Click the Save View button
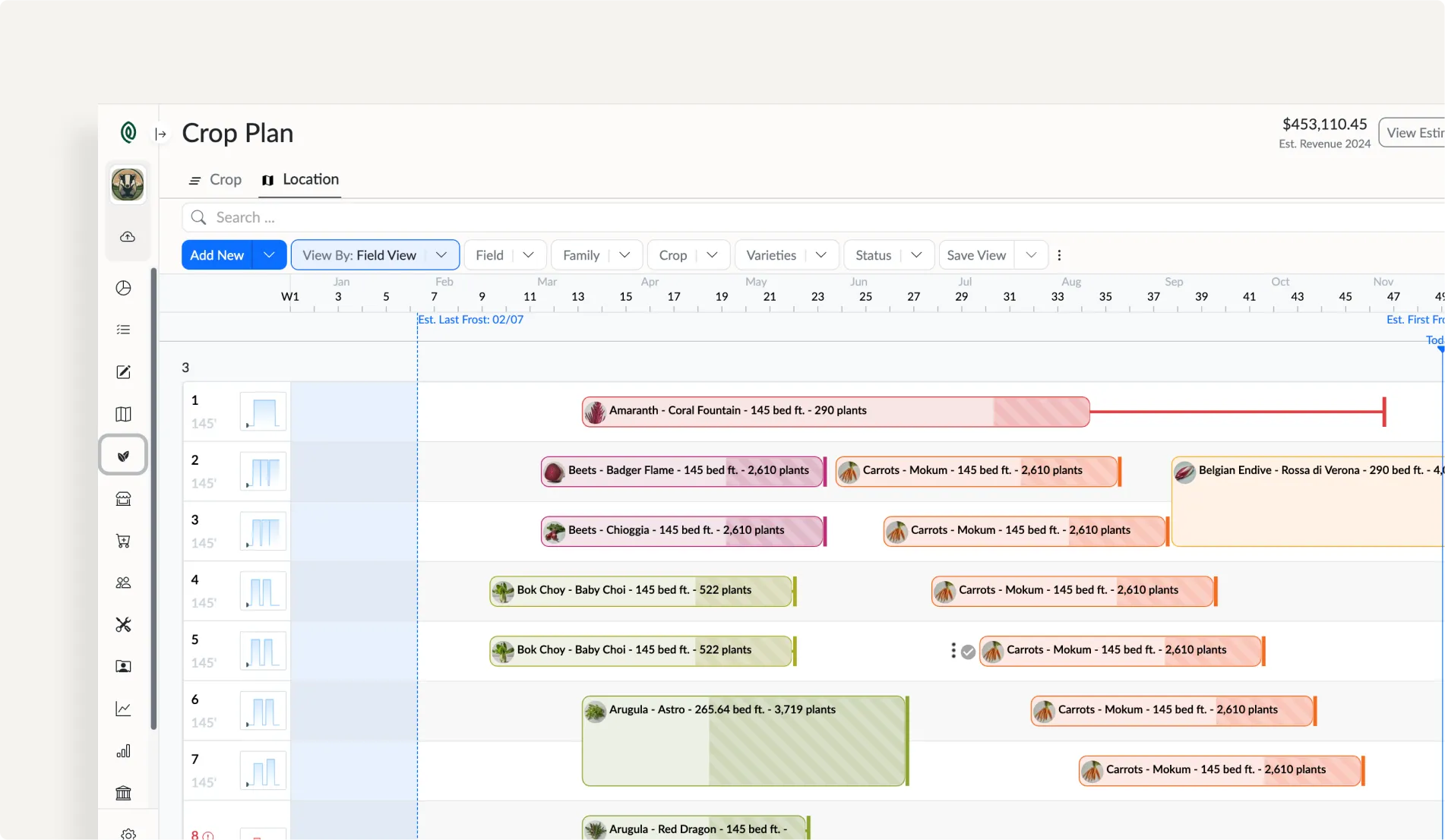The width and height of the screenshot is (1445, 840). [976, 254]
